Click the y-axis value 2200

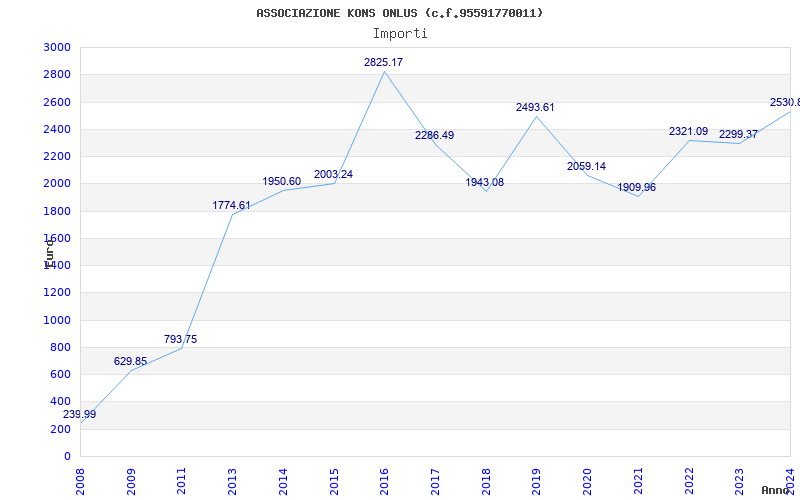tap(58, 156)
